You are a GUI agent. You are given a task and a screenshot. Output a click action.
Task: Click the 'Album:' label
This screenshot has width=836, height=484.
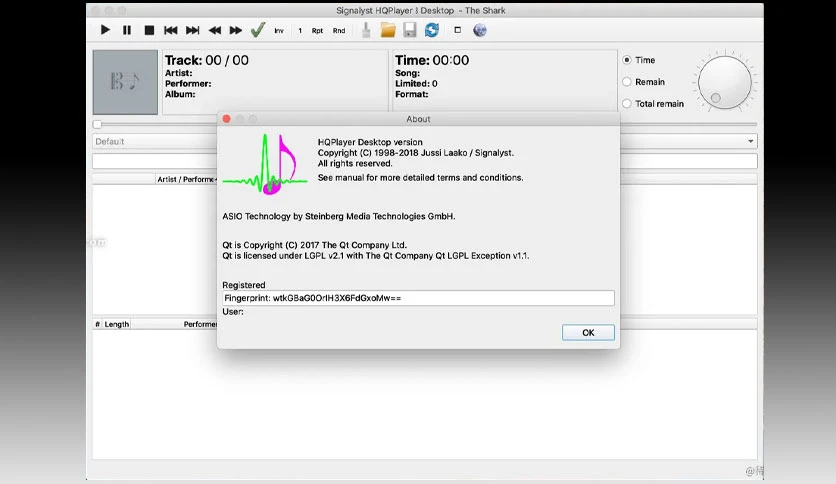point(180,94)
